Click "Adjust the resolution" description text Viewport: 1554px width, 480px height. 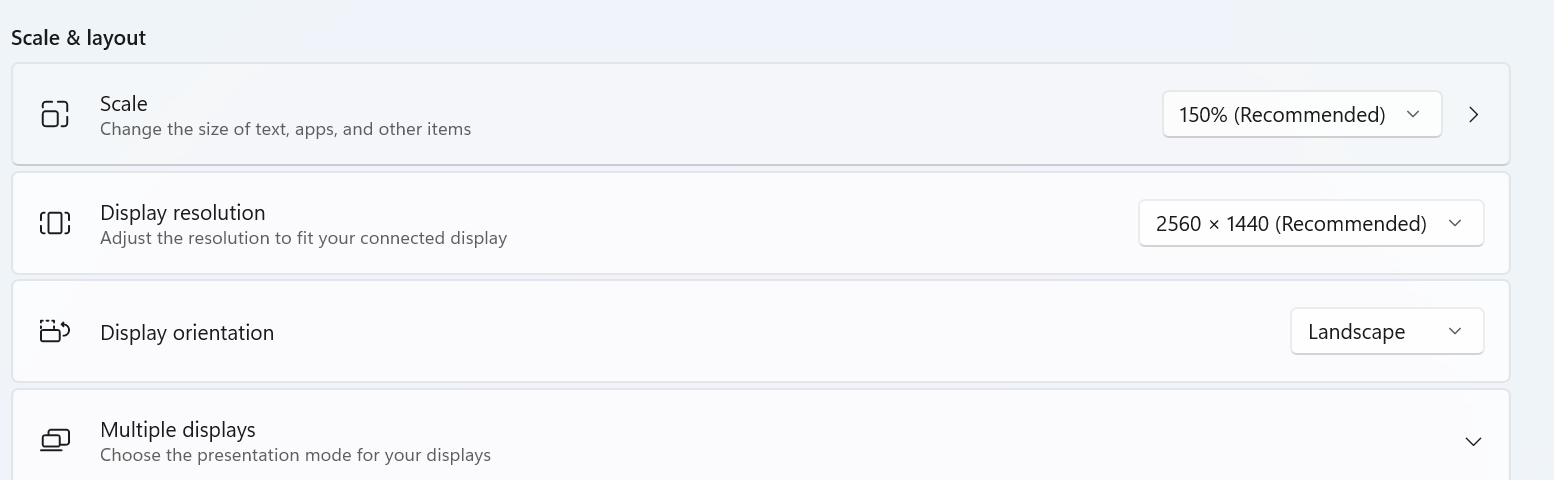[x=303, y=238]
